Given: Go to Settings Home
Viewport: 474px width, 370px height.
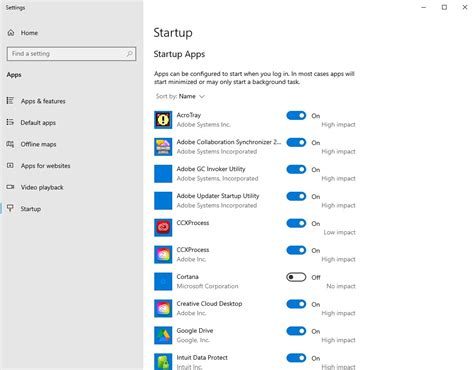Looking at the screenshot, I should (29, 33).
